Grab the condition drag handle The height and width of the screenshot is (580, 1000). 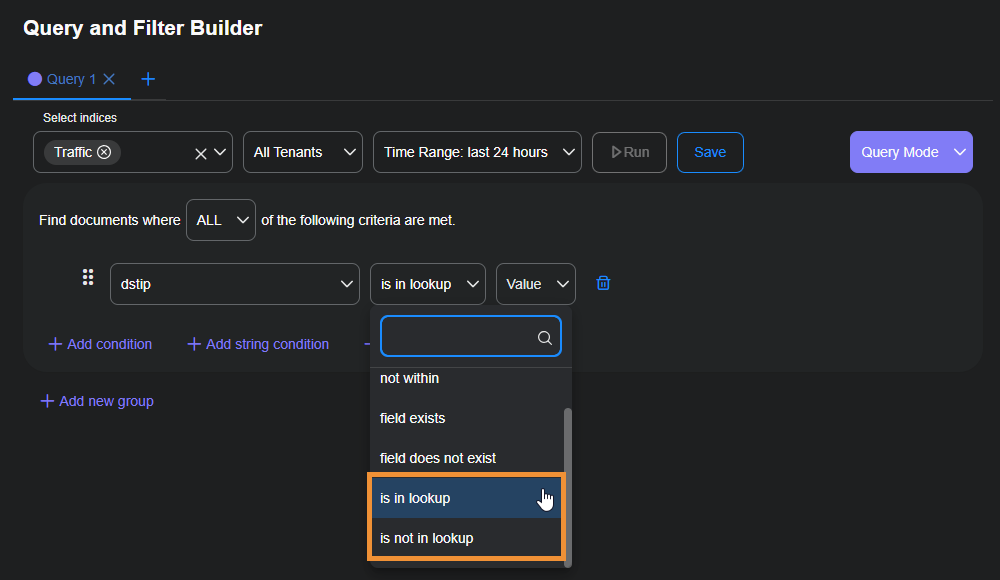(88, 277)
